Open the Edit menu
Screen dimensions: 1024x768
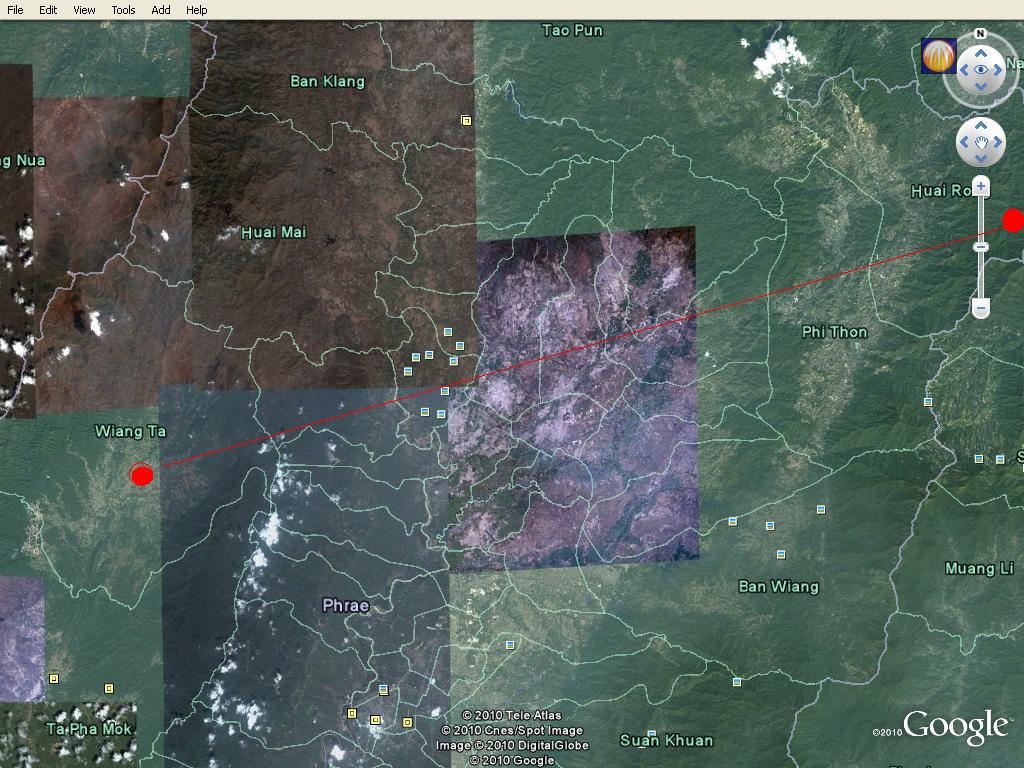tap(48, 10)
